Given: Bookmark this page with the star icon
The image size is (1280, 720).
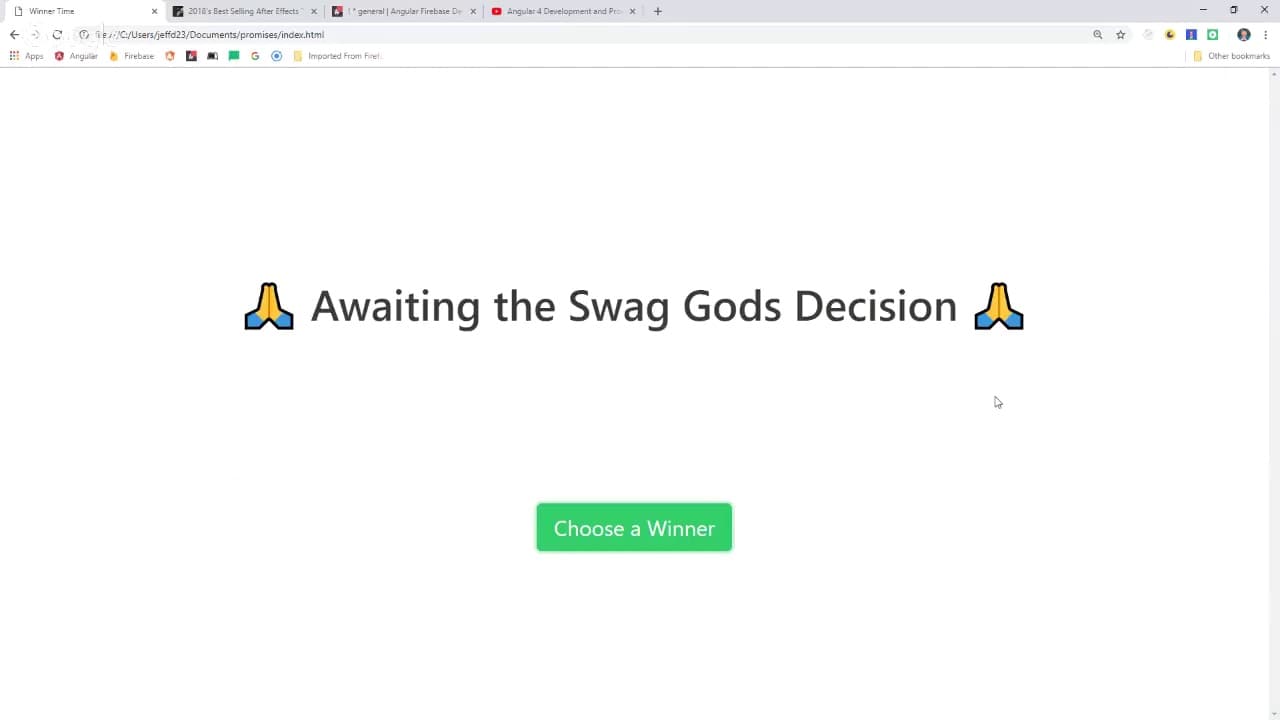Looking at the screenshot, I should pos(1121,34).
